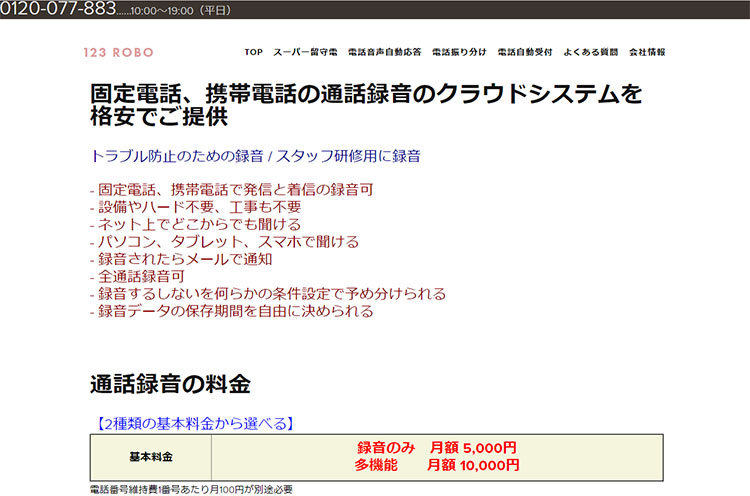750x496 pixels.
Task: Select 電話振り分け in the navigation bar
Action: coord(459,52)
